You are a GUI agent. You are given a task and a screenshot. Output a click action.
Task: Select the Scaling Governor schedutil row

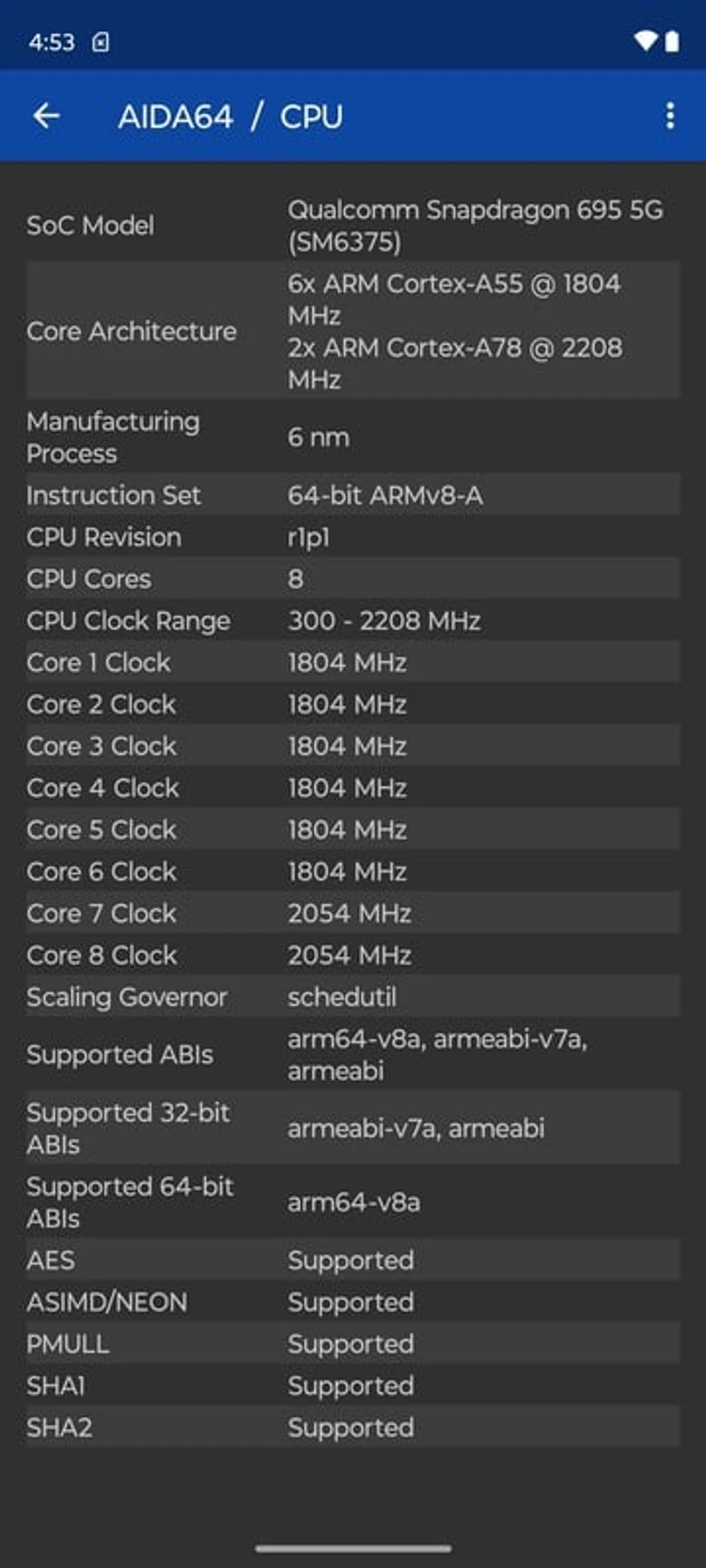(x=353, y=996)
